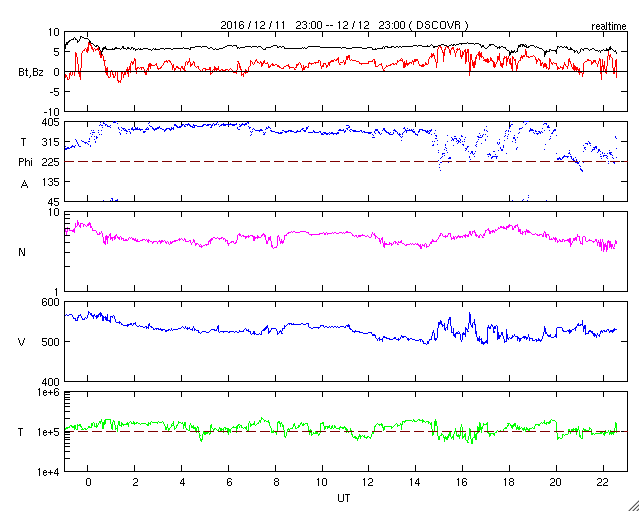The width and height of the screenshot is (640, 512).
Task: Click the 'V' velocity panel label
Action: [x=22, y=342]
